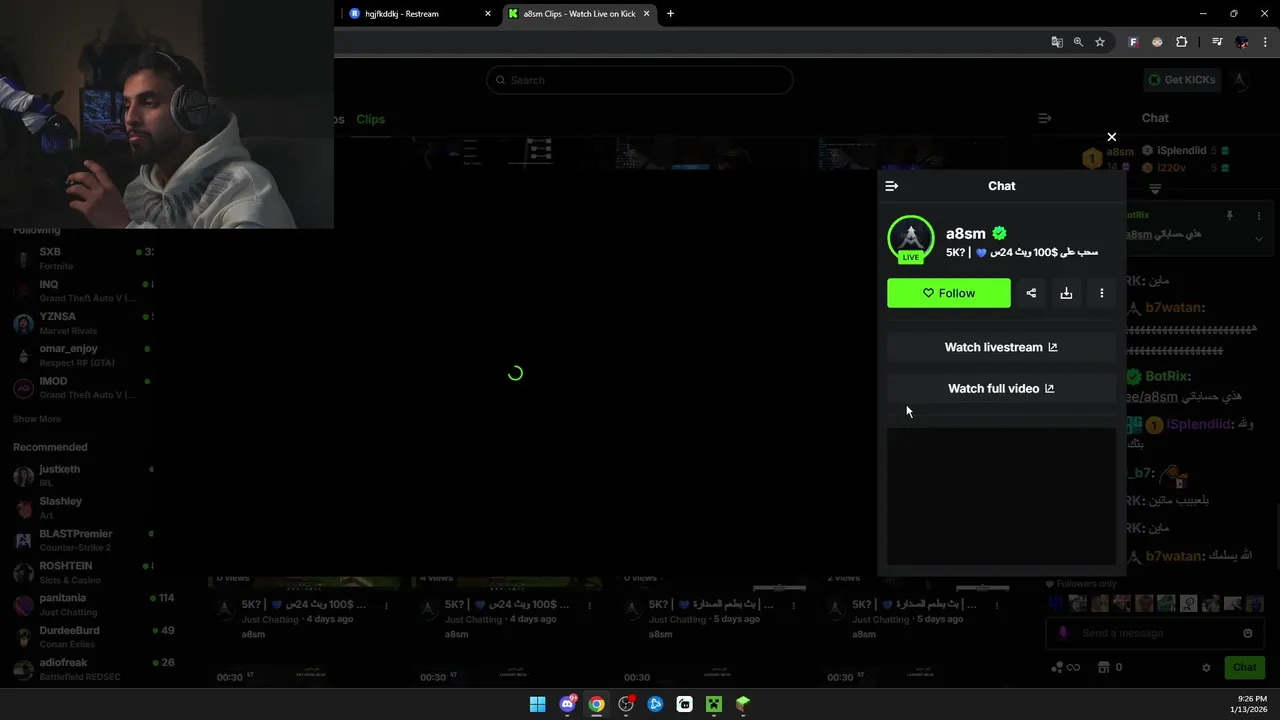The height and width of the screenshot is (720, 1280).
Task: Expand Following list with Show More
Action: (37, 419)
